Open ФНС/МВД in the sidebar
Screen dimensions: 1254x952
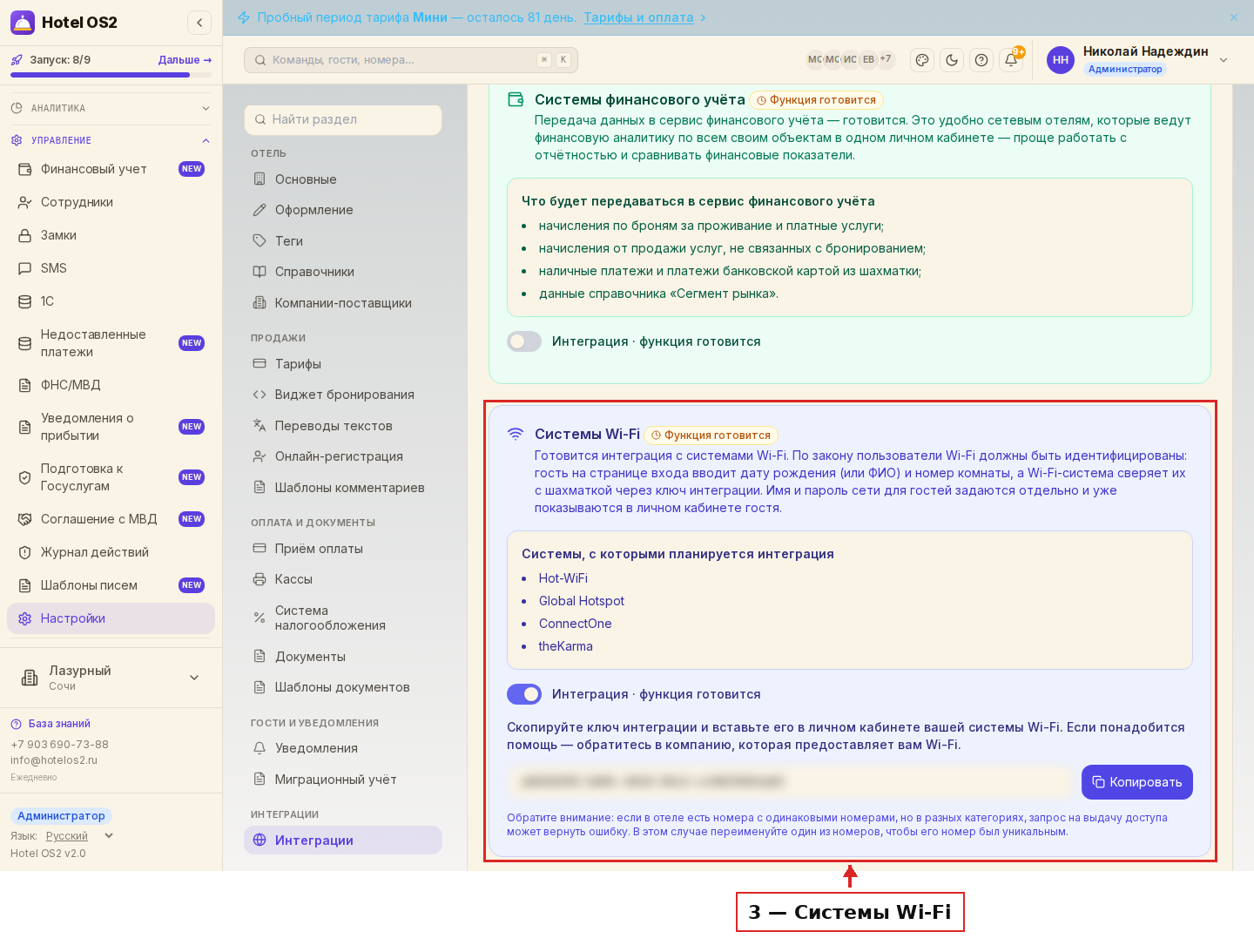(111, 385)
